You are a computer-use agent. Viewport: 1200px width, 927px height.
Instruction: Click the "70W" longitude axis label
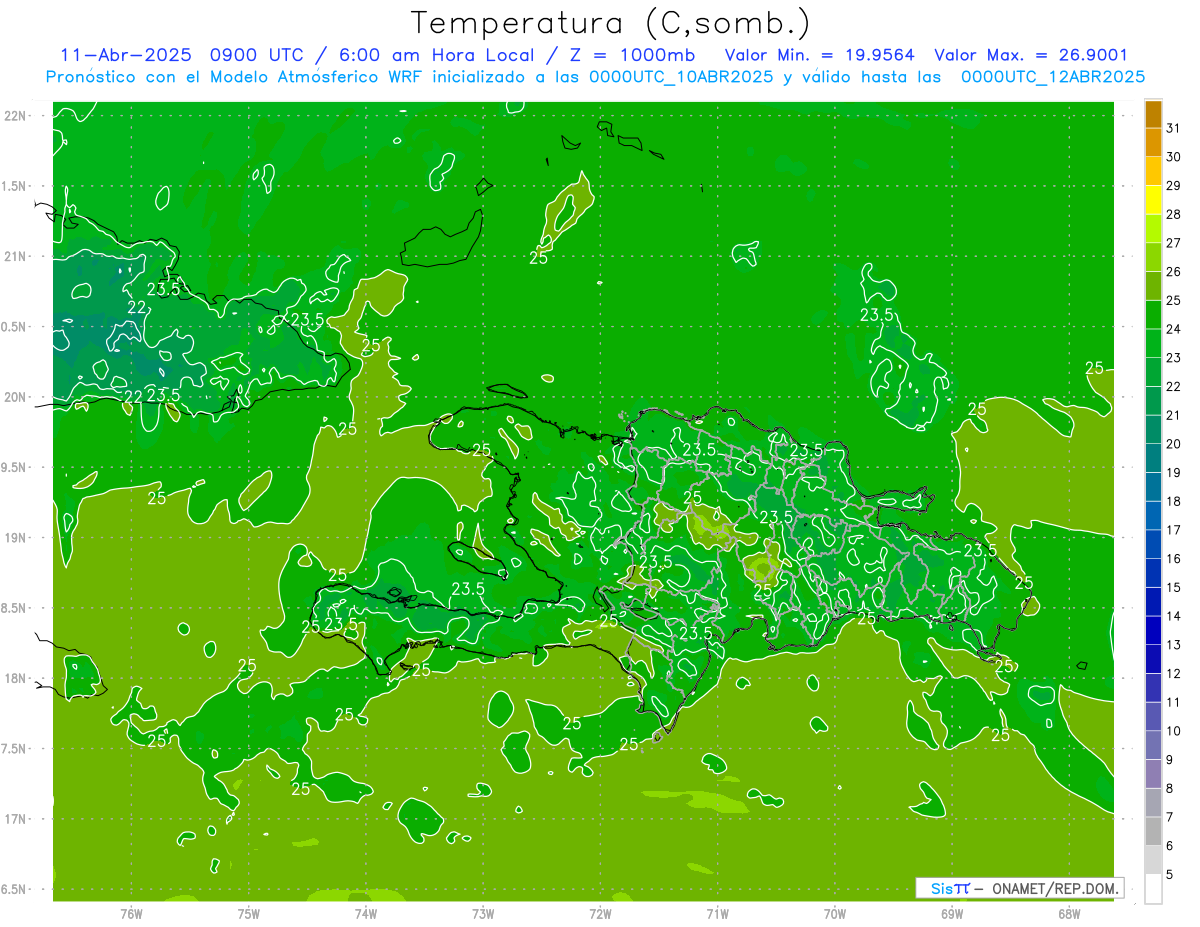[x=835, y=913]
